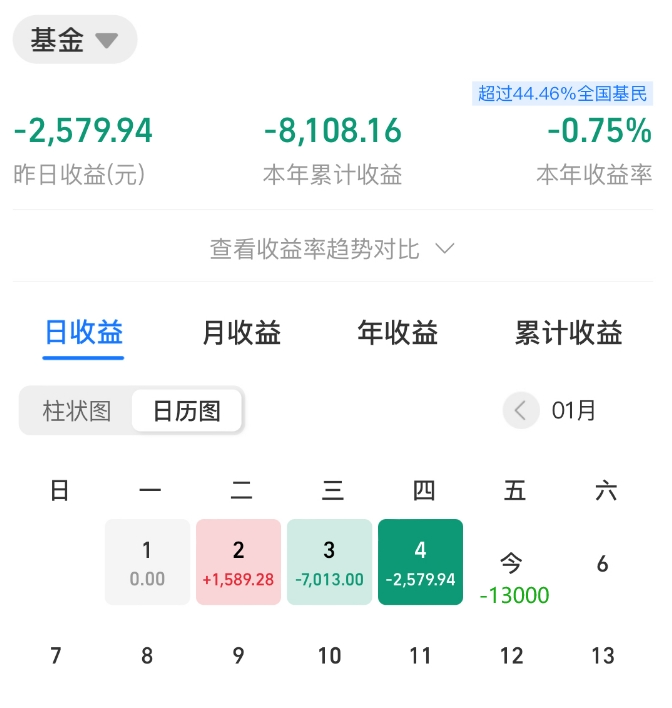Tap 昨日收益(元) label
The image size is (672, 708).
79,174
